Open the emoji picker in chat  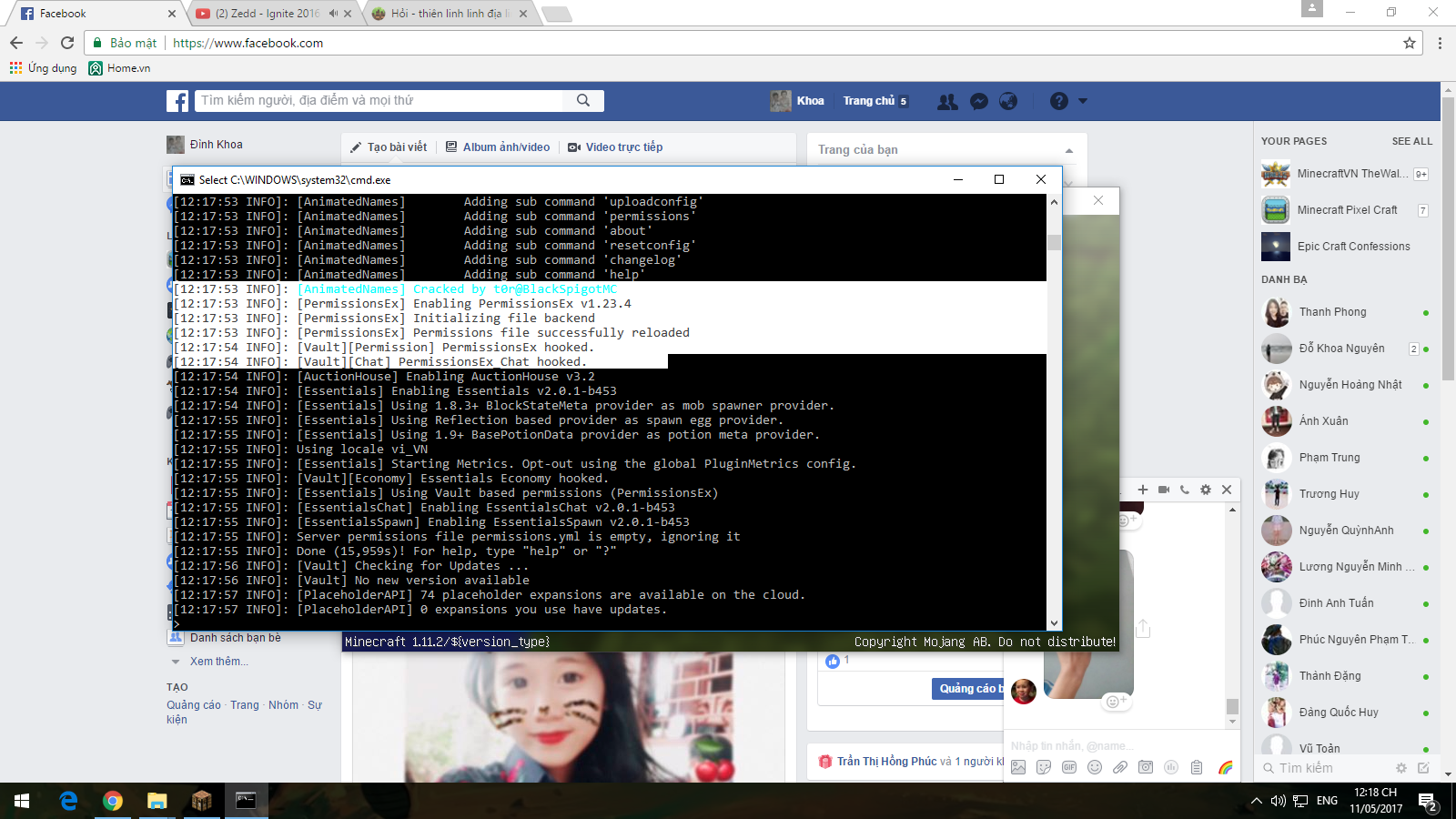(1095, 767)
